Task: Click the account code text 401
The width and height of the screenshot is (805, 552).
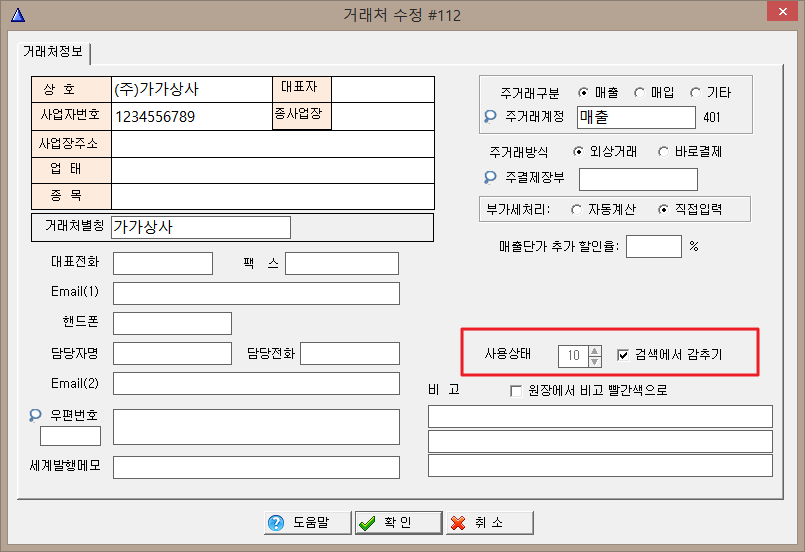Action: coord(712,118)
